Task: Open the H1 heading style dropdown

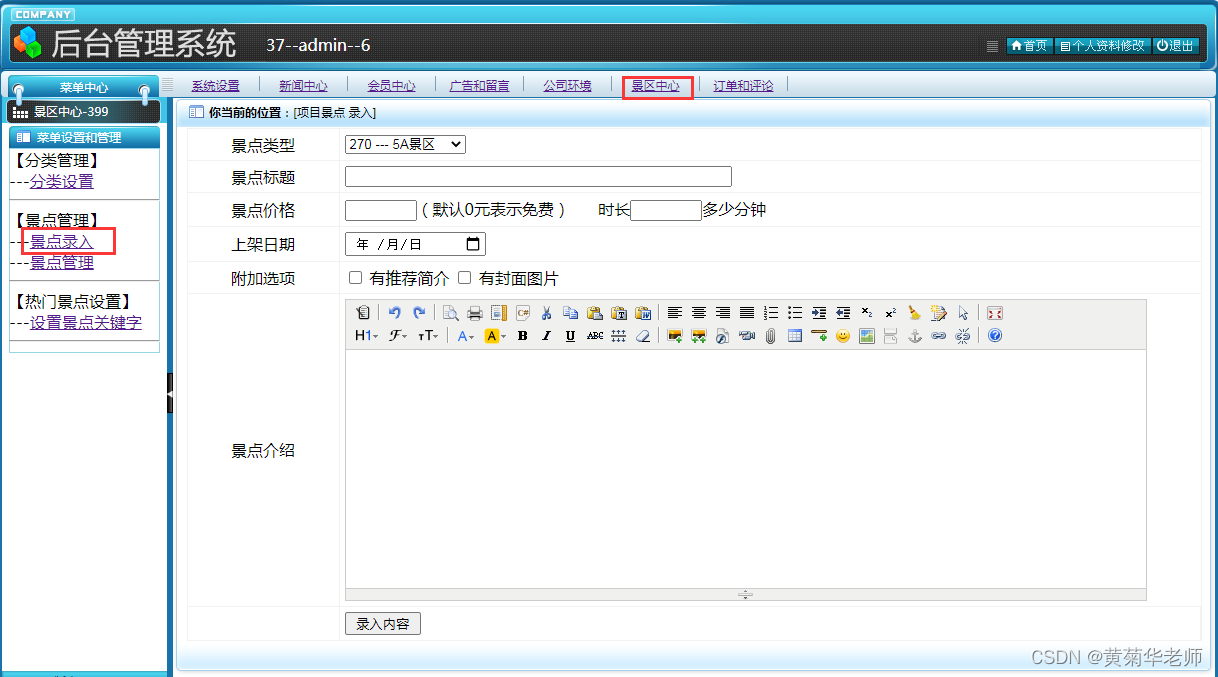Action: (365, 335)
